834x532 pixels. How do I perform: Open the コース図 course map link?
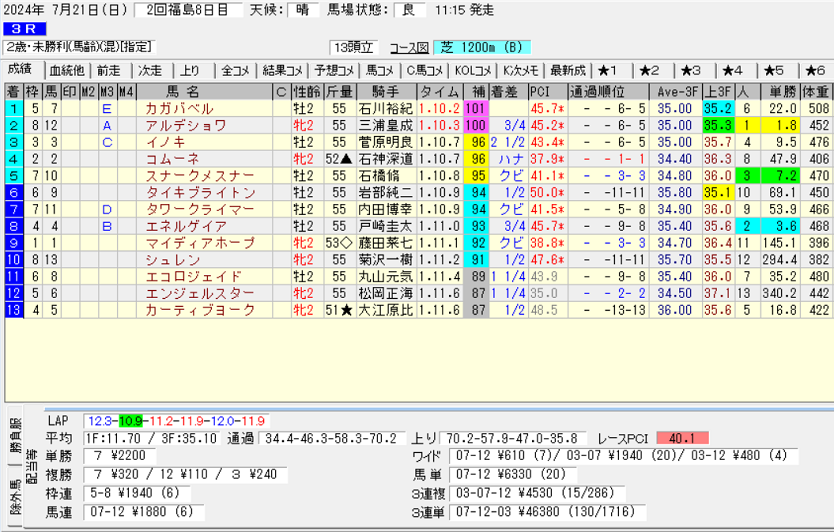(408, 47)
